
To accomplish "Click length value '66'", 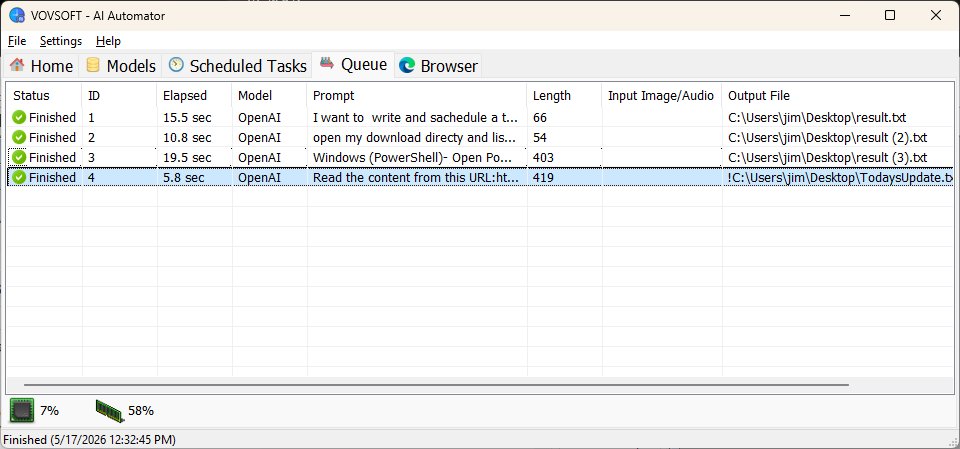I will click(x=539, y=118).
